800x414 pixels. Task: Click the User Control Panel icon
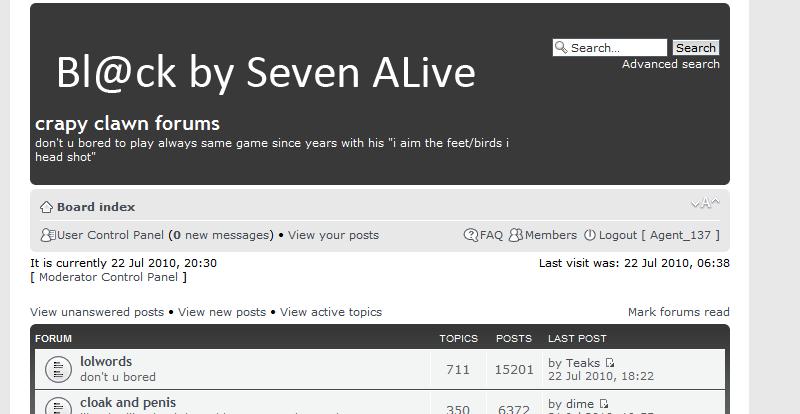pyautogui.click(x=47, y=235)
